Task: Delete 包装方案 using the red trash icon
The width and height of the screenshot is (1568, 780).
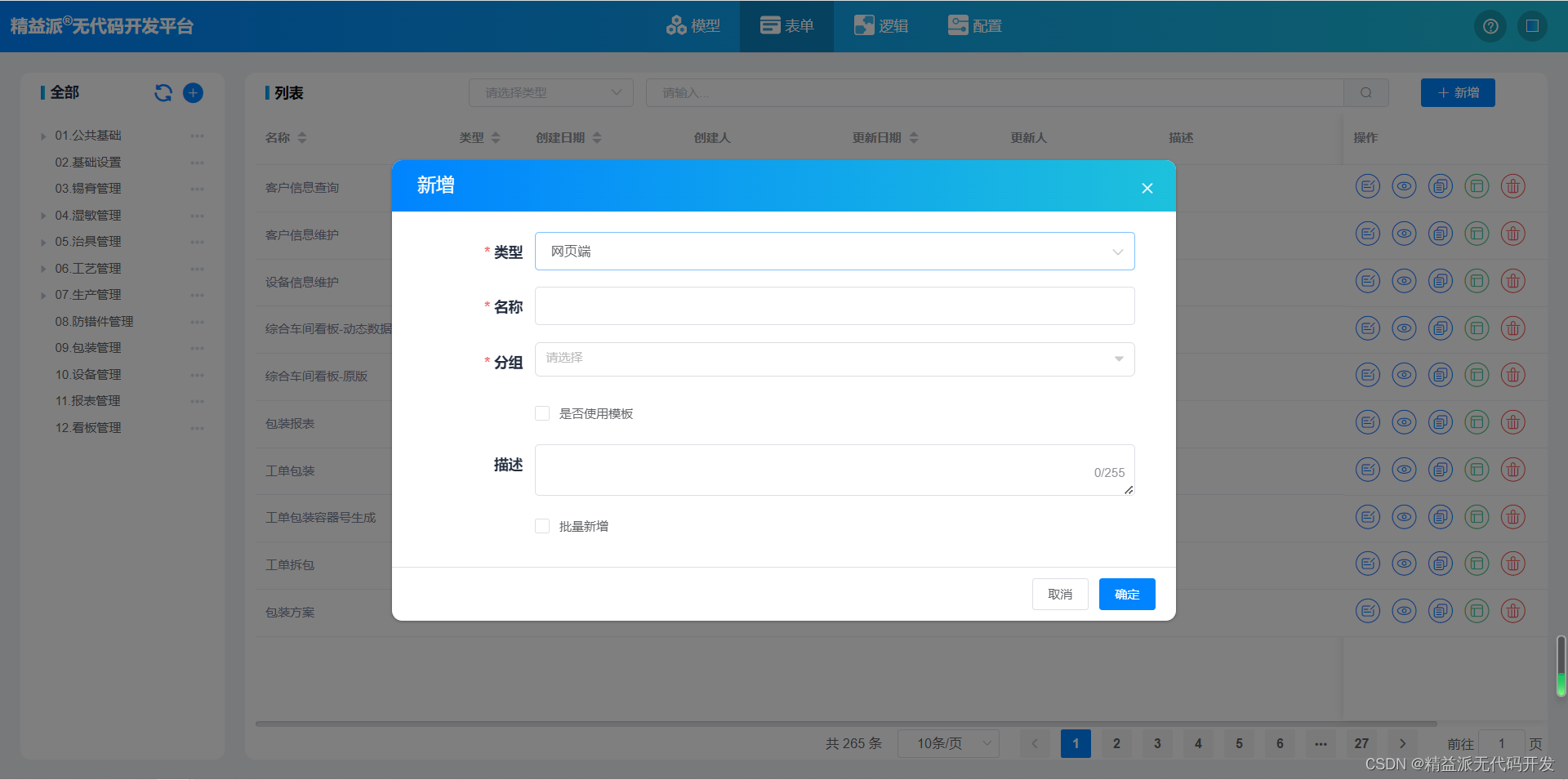Action: click(x=1512, y=611)
